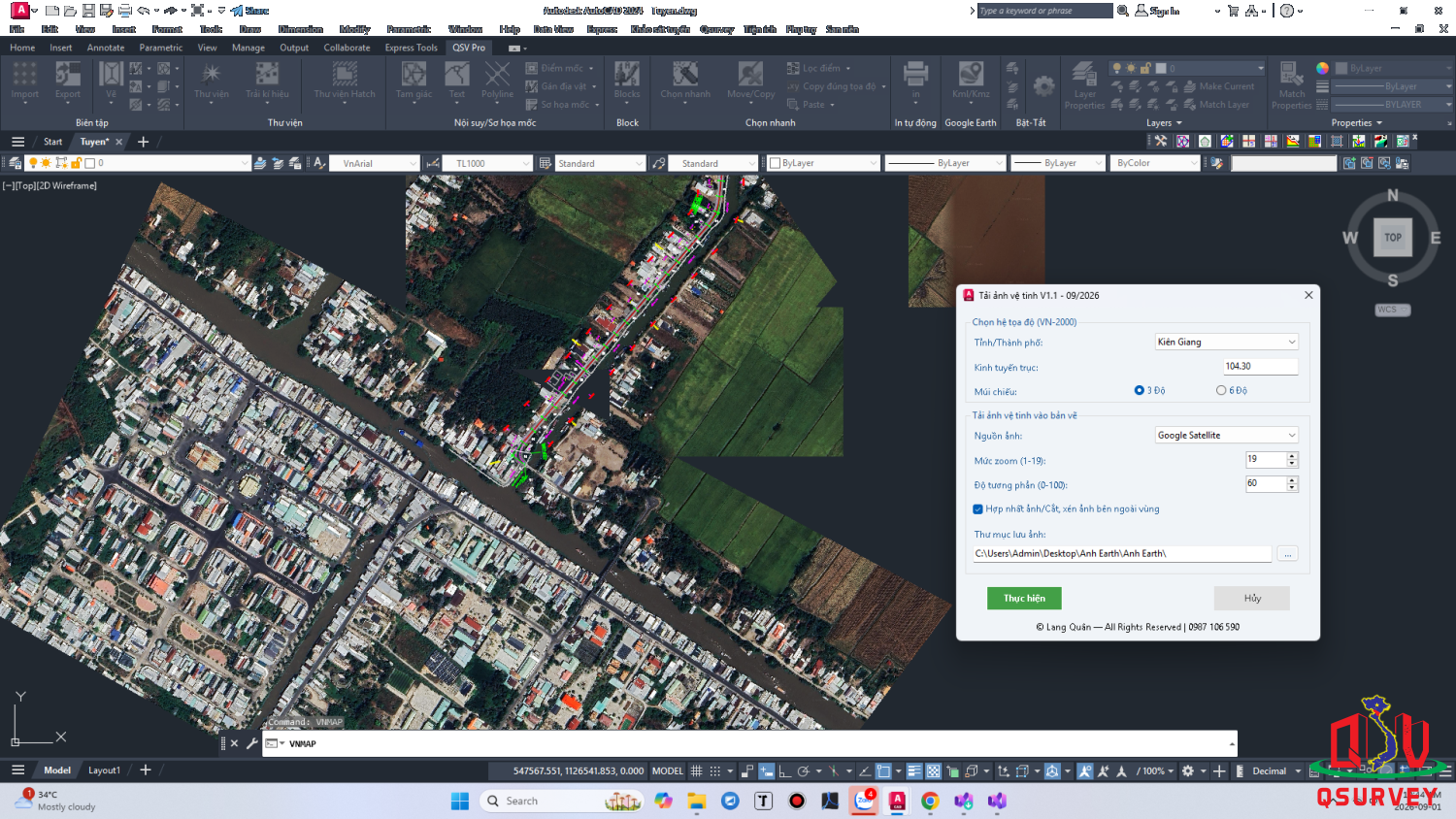Toggle MODEL space button in status bar
The width and height of the screenshot is (1456, 819).
[668, 770]
